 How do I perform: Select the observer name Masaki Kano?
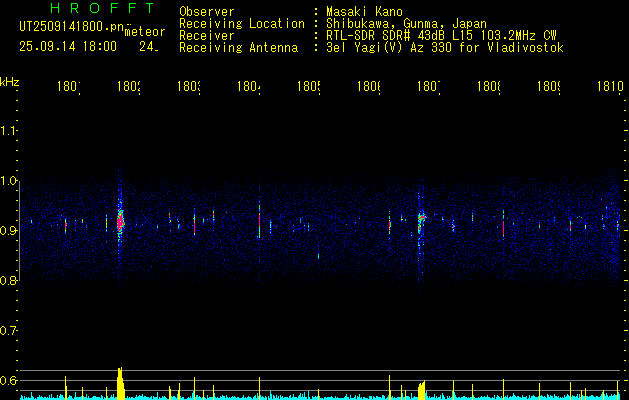point(364,12)
